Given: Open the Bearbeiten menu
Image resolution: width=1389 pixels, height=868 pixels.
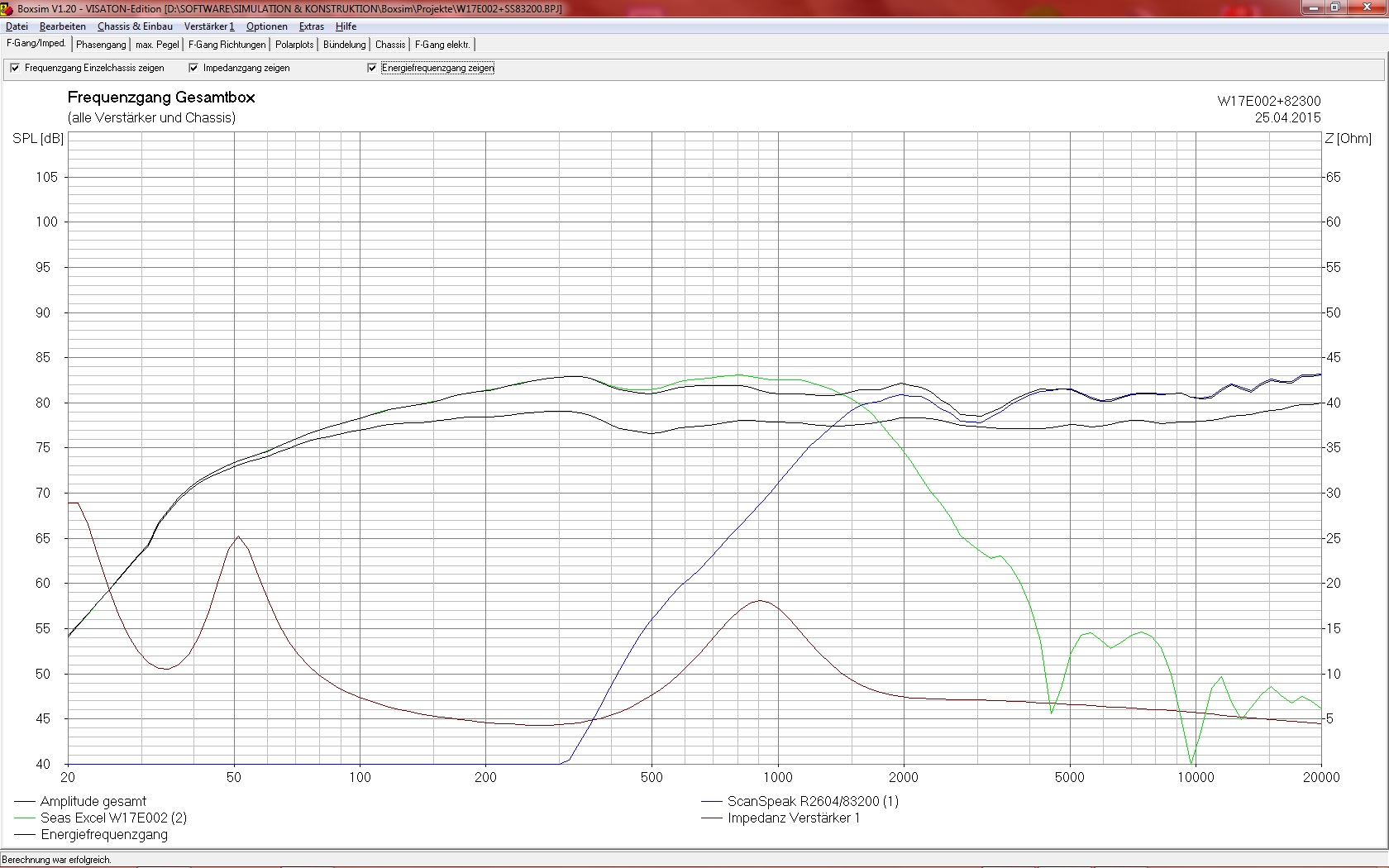Looking at the screenshot, I should coord(62,26).
